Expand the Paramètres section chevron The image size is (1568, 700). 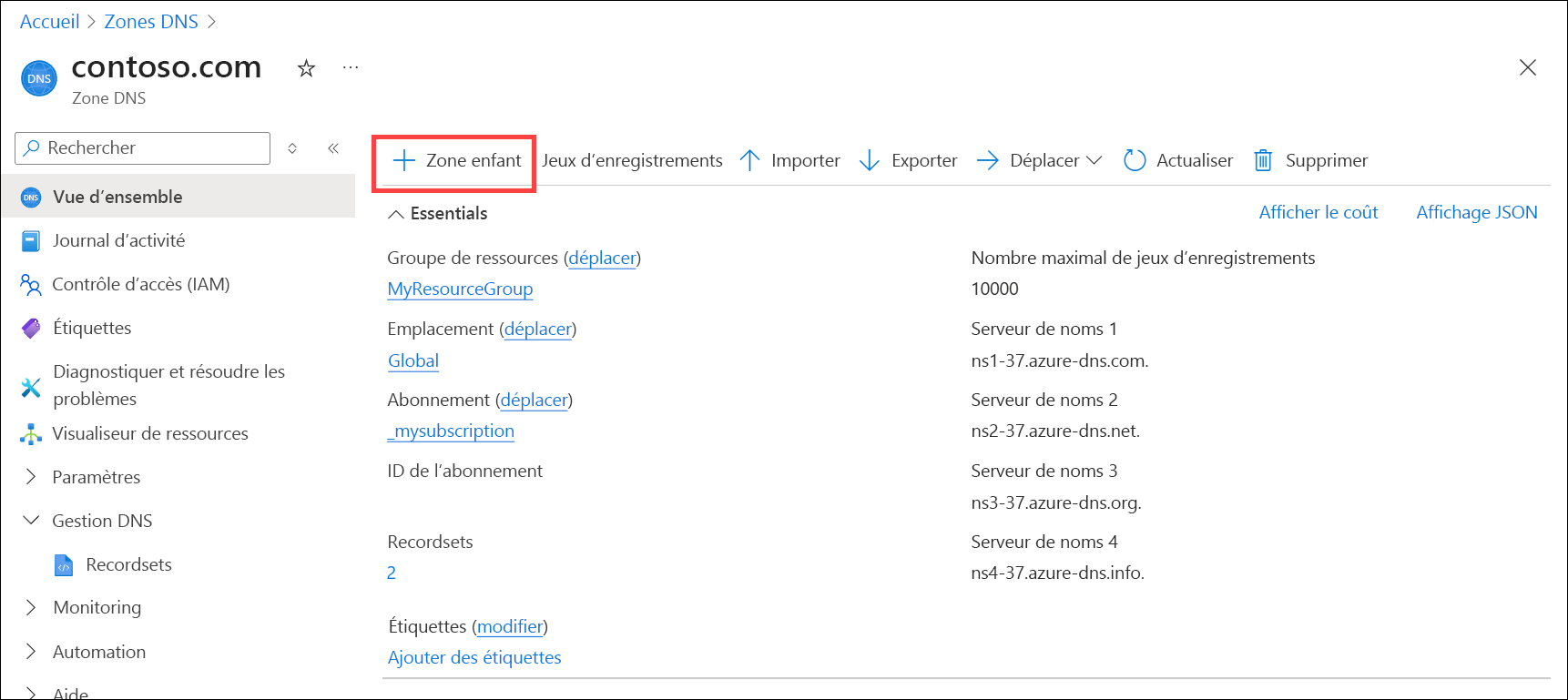coord(31,477)
